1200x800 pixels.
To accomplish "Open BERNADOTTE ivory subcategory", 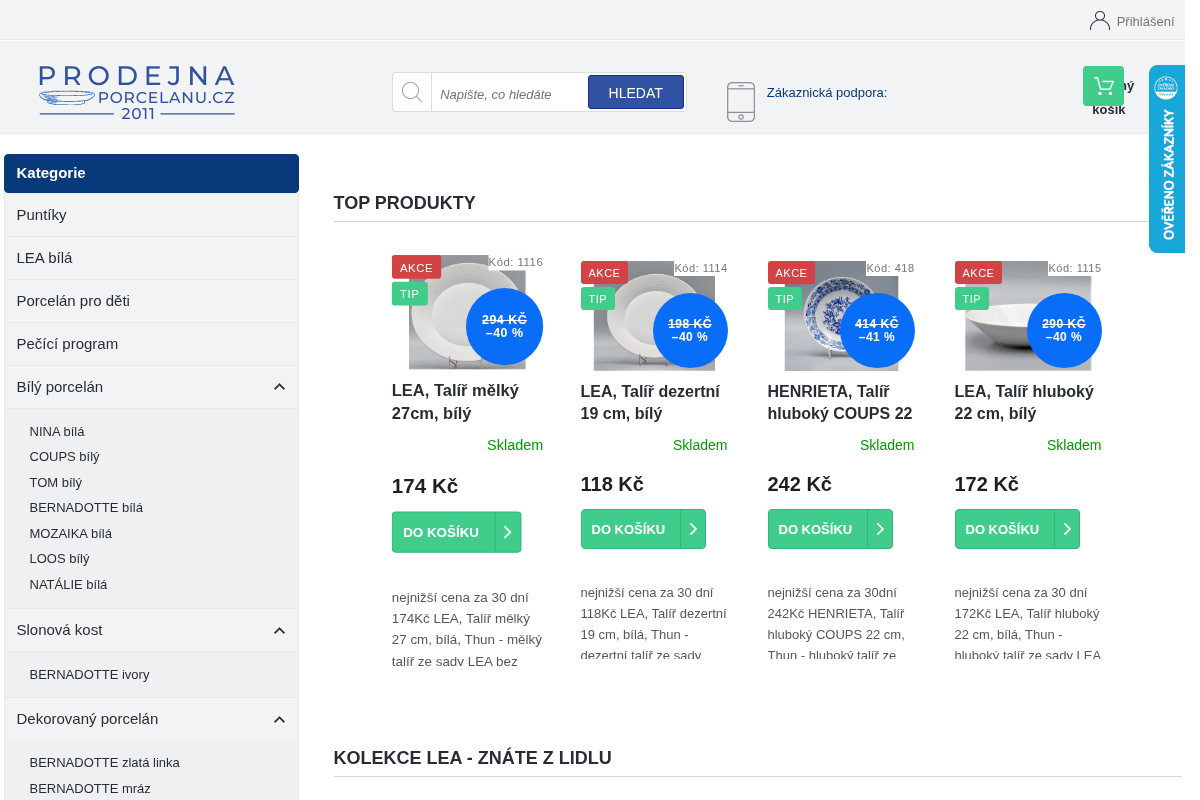I will click(x=90, y=675).
